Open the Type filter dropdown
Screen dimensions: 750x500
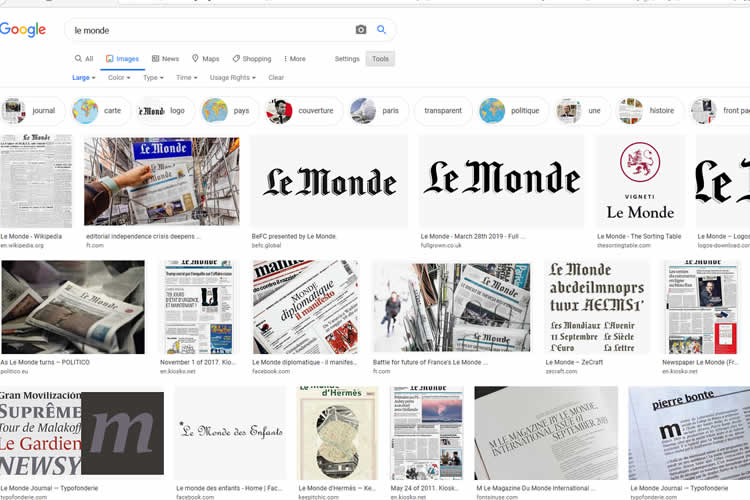pos(154,78)
